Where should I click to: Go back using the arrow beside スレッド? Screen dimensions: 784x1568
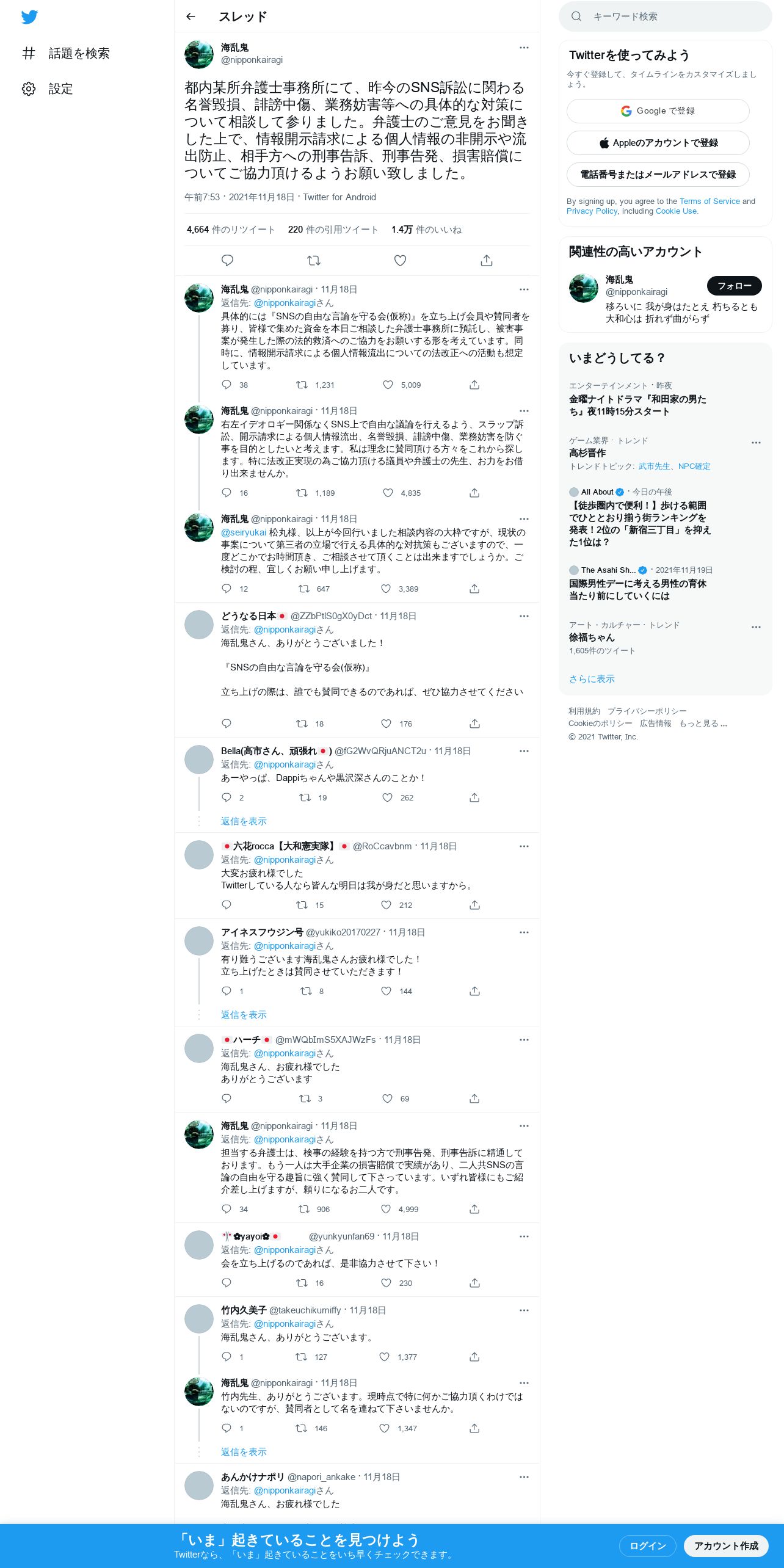coord(191,16)
